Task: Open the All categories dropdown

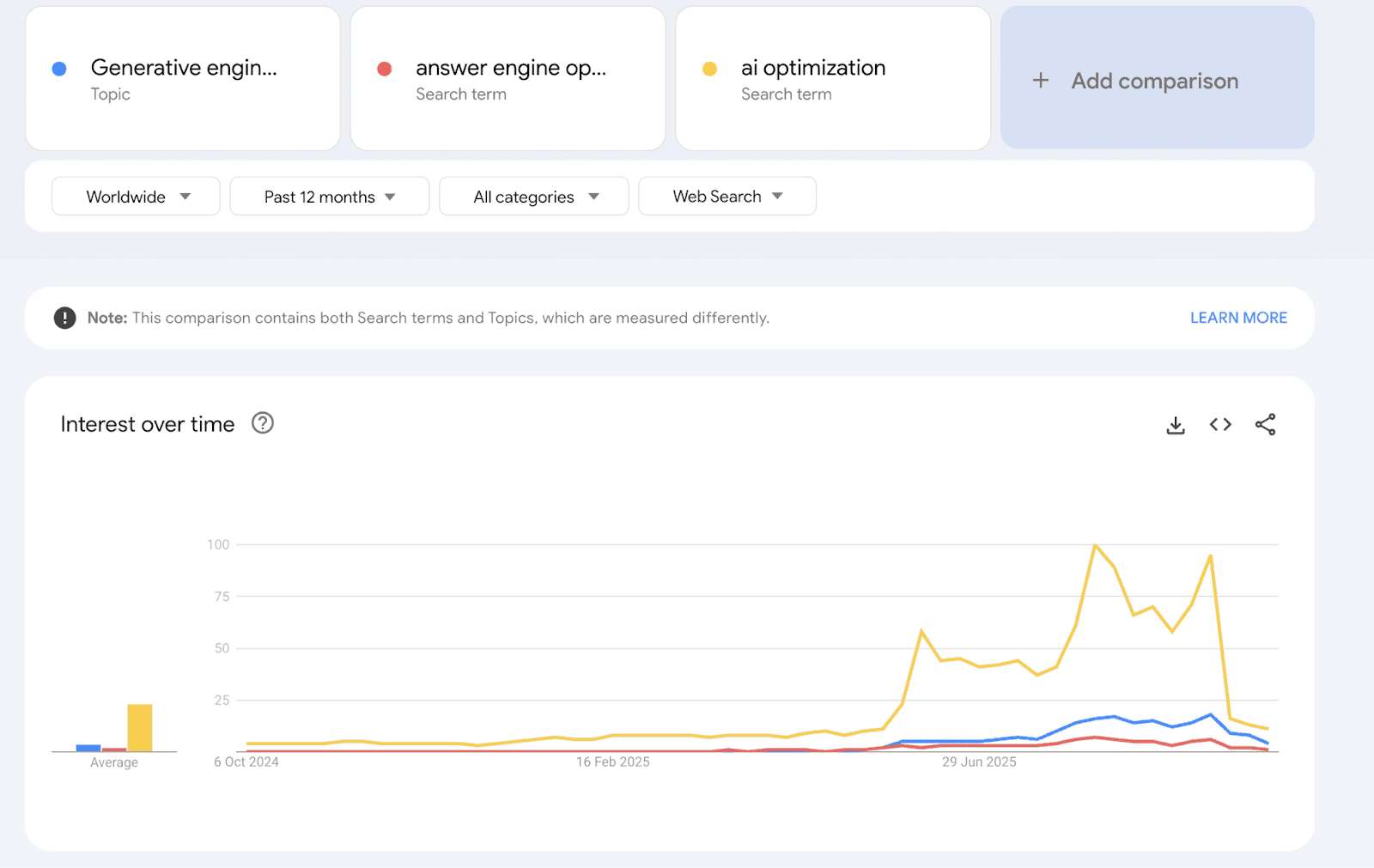Action: (533, 197)
